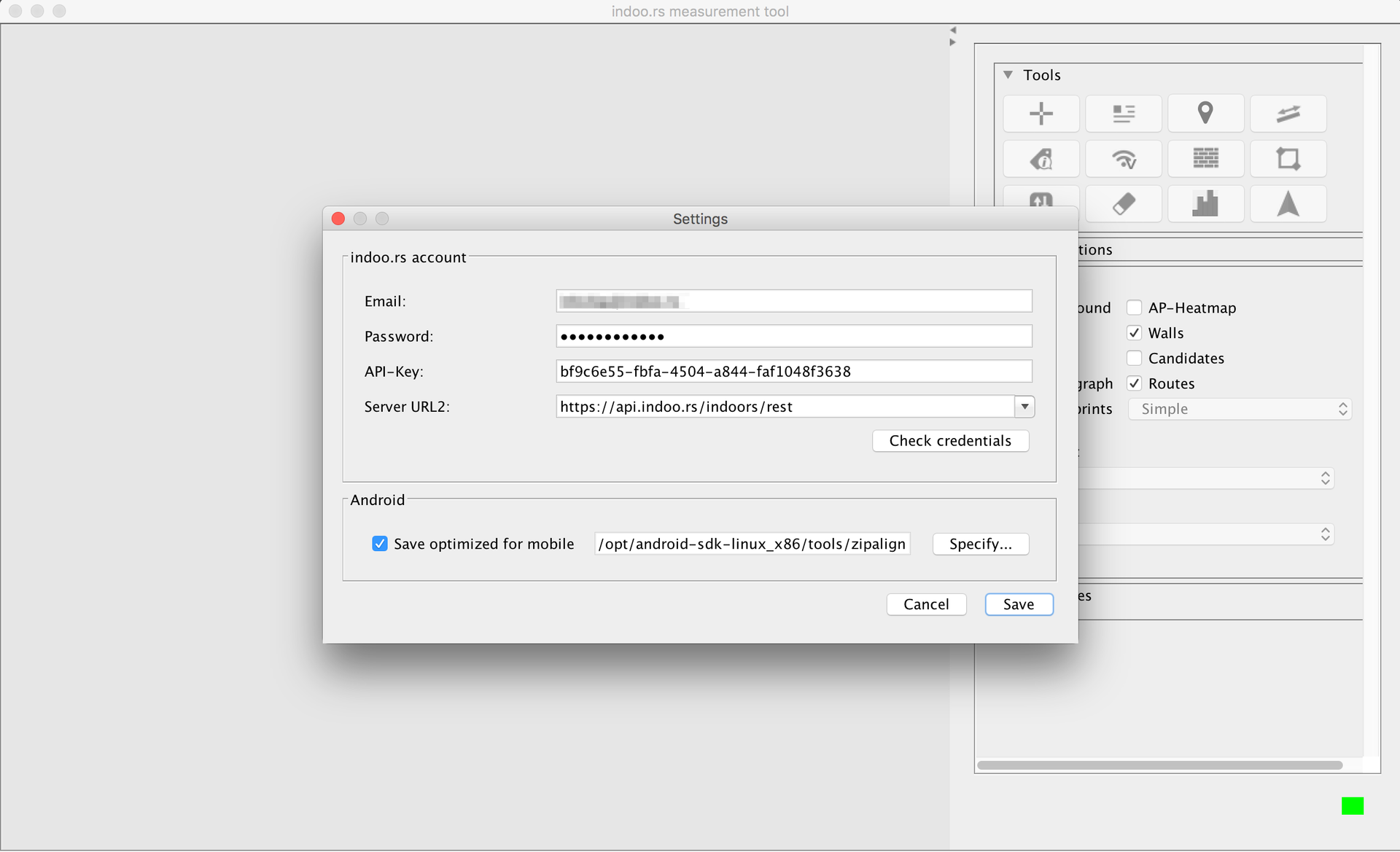Click the Check credentials button
The height and width of the screenshot is (852, 1400).
click(x=950, y=441)
